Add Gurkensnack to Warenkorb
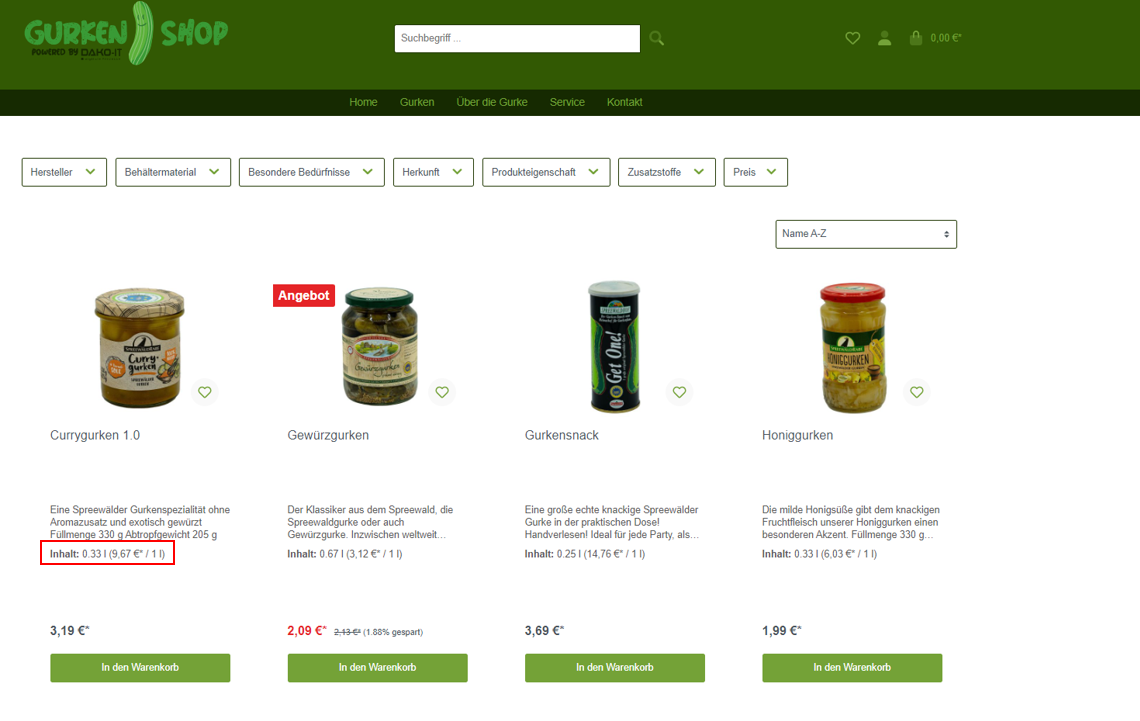 click(x=615, y=668)
